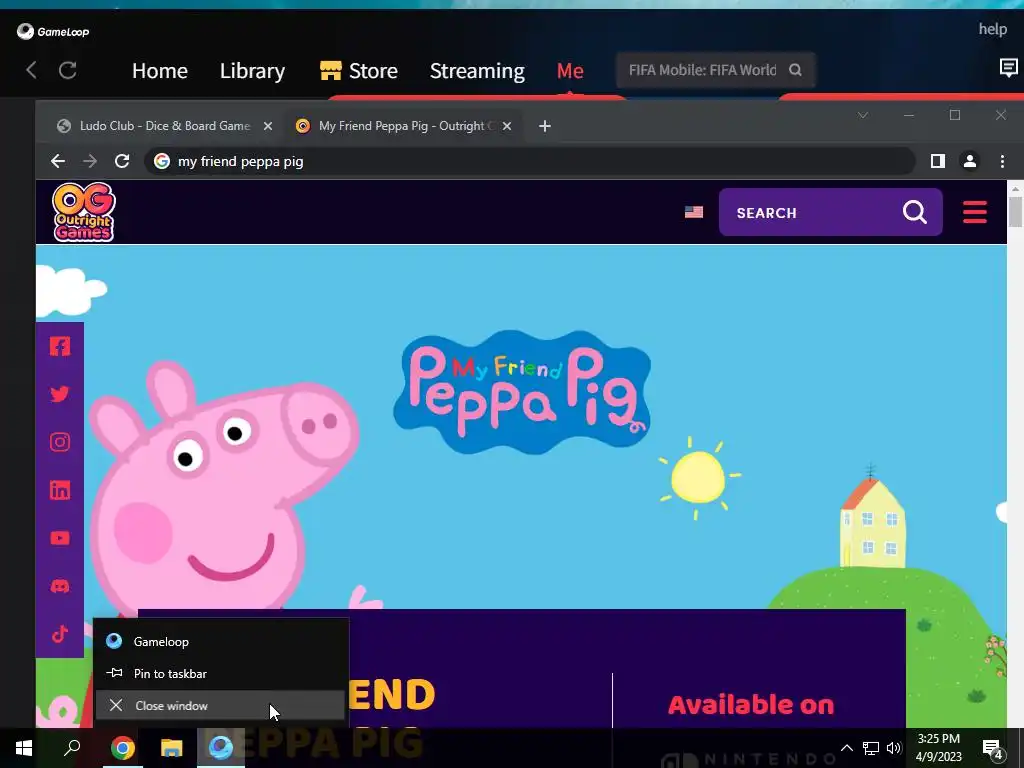1024x768 pixels.
Task: Navigate back in the browser
Action: (x=57, y=161)
